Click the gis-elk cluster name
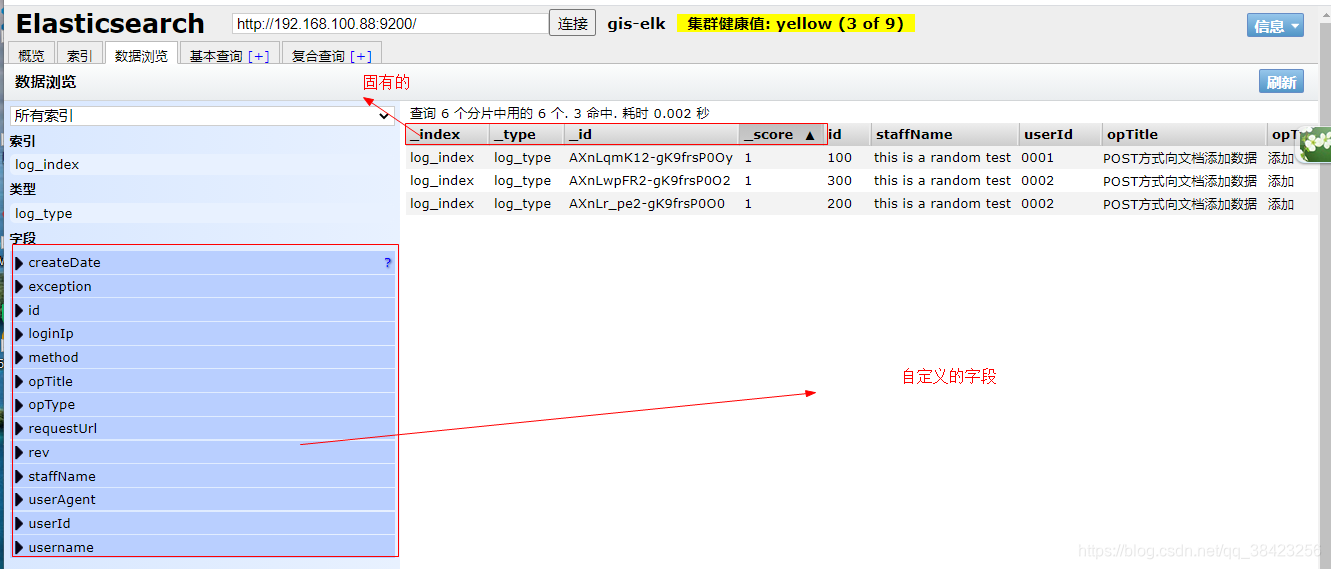Viewport: 1331px width, 569px height. [x=636, y=24]
